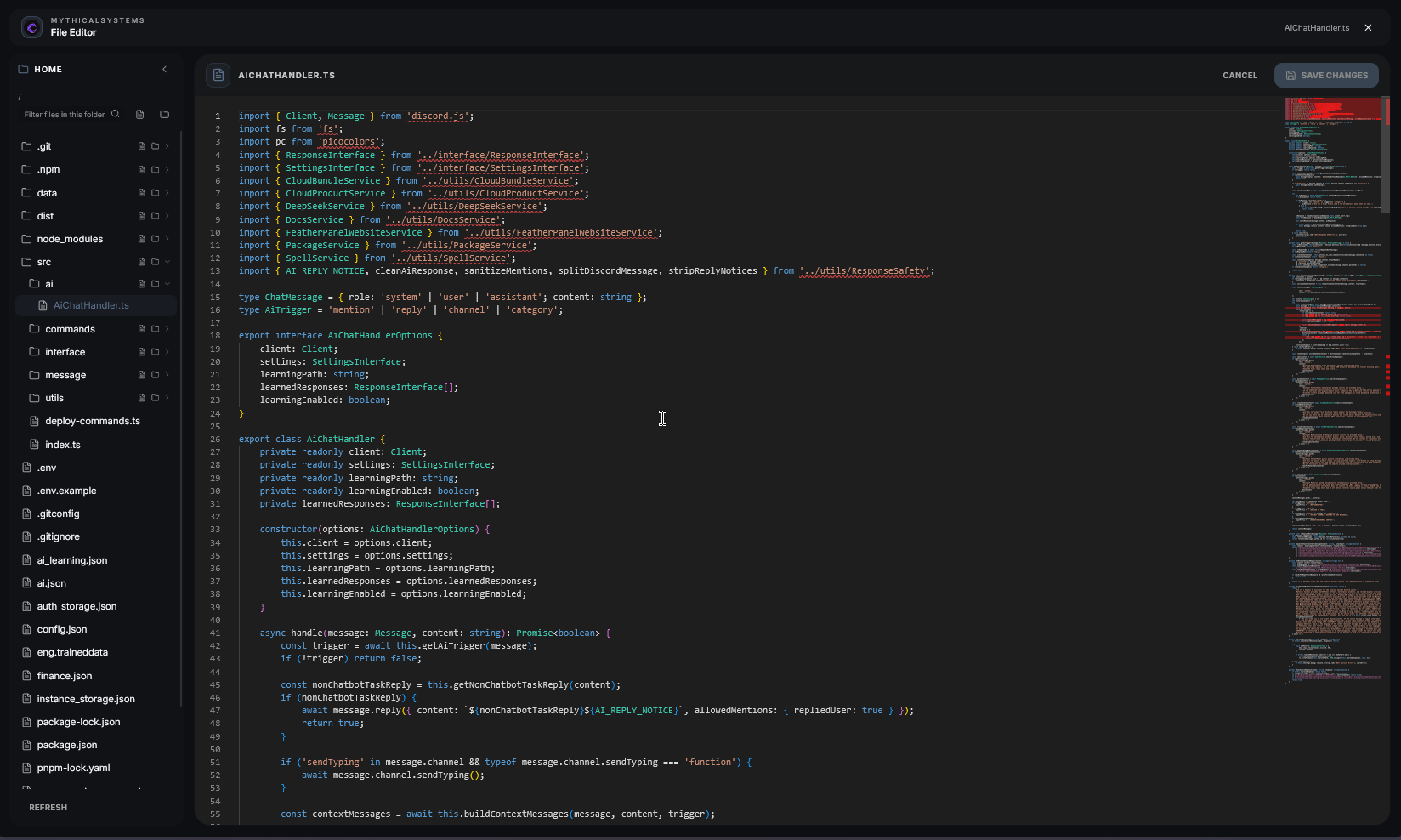The height and width of the screenshot is (840, 1401).
Task: Expand the node_modules folder chevron
Action: pos(167,239)
